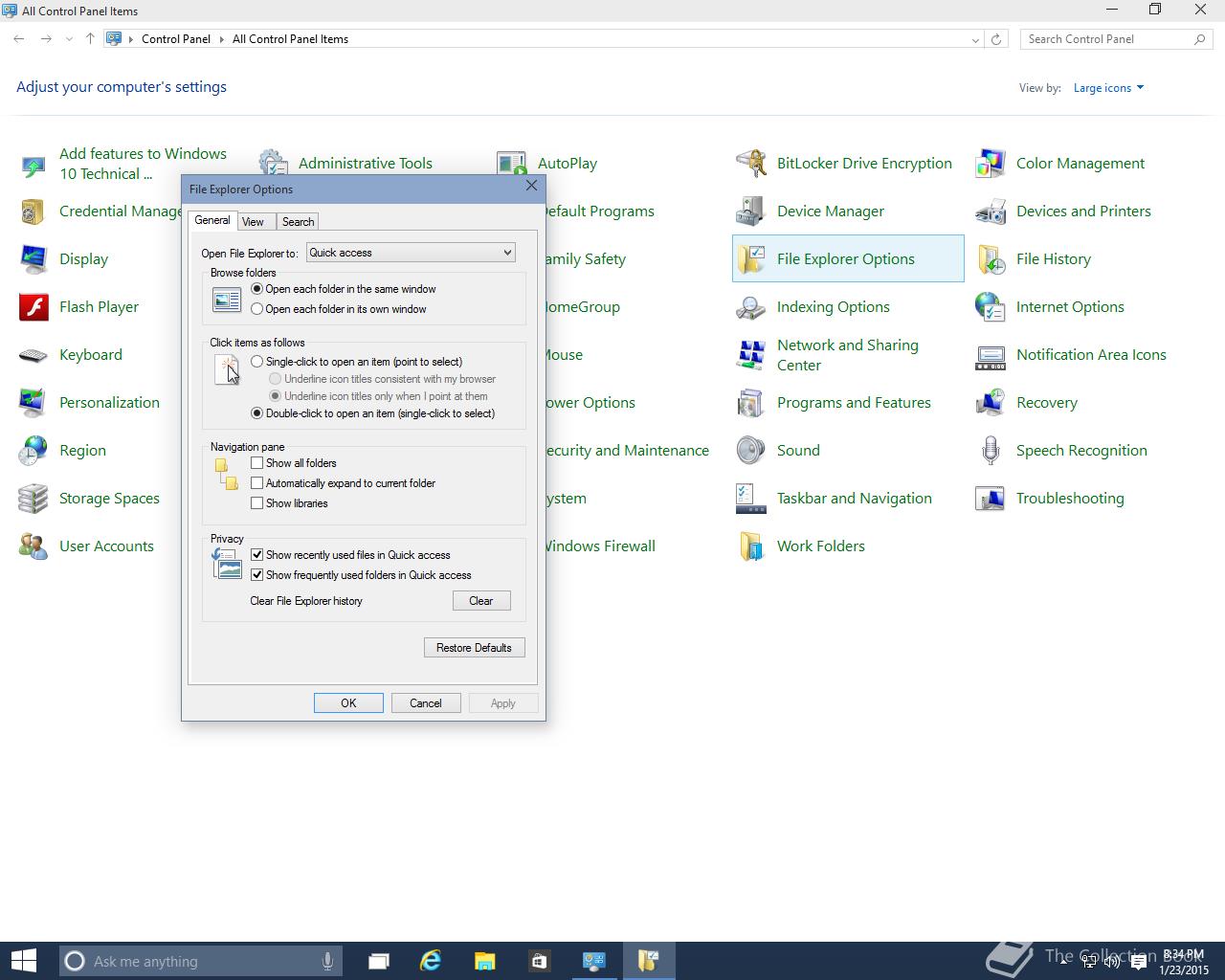Image resolution: width=1225 pixels, height=980 pixels.
Task: Open the Storage Spaces icon
Action: click(33, 498)
